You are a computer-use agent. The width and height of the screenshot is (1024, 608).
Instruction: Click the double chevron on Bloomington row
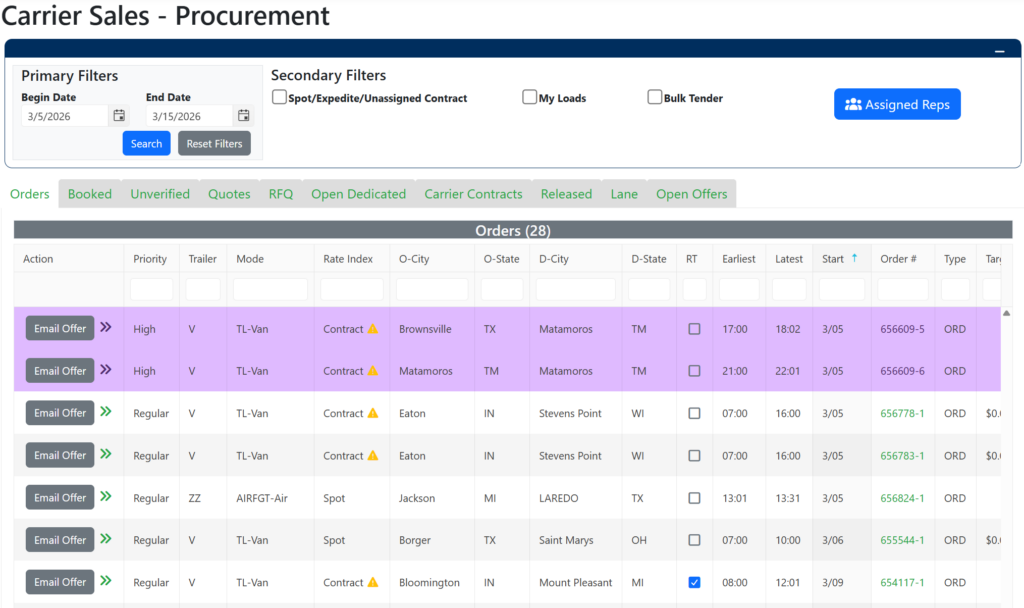pyautogui.click(x=106, y=581)
